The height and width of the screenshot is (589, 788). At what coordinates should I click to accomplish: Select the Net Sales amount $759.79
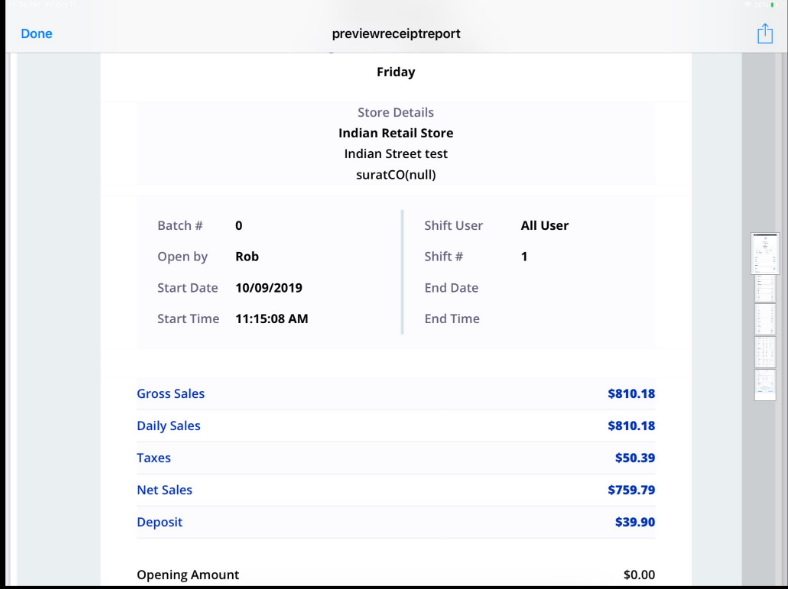631,490
